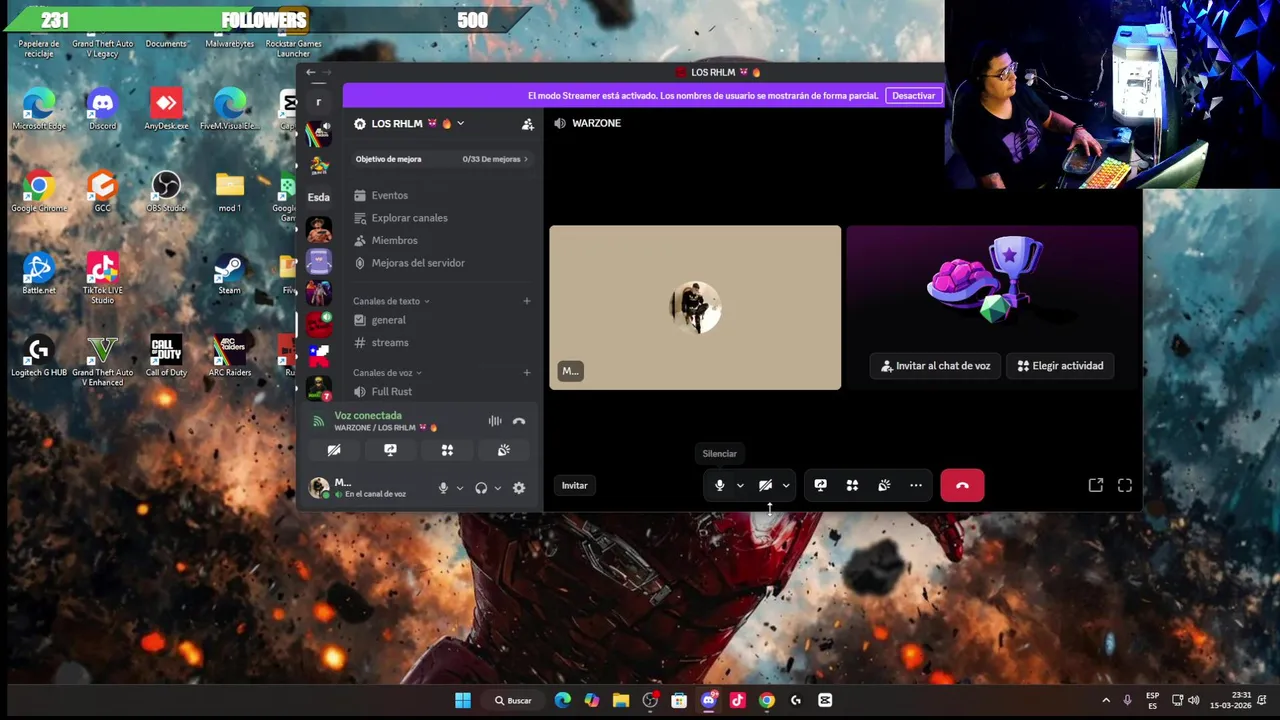Mute microphone in the user panel
Viewport: 1280px width, 720px height.
point(443,488)
